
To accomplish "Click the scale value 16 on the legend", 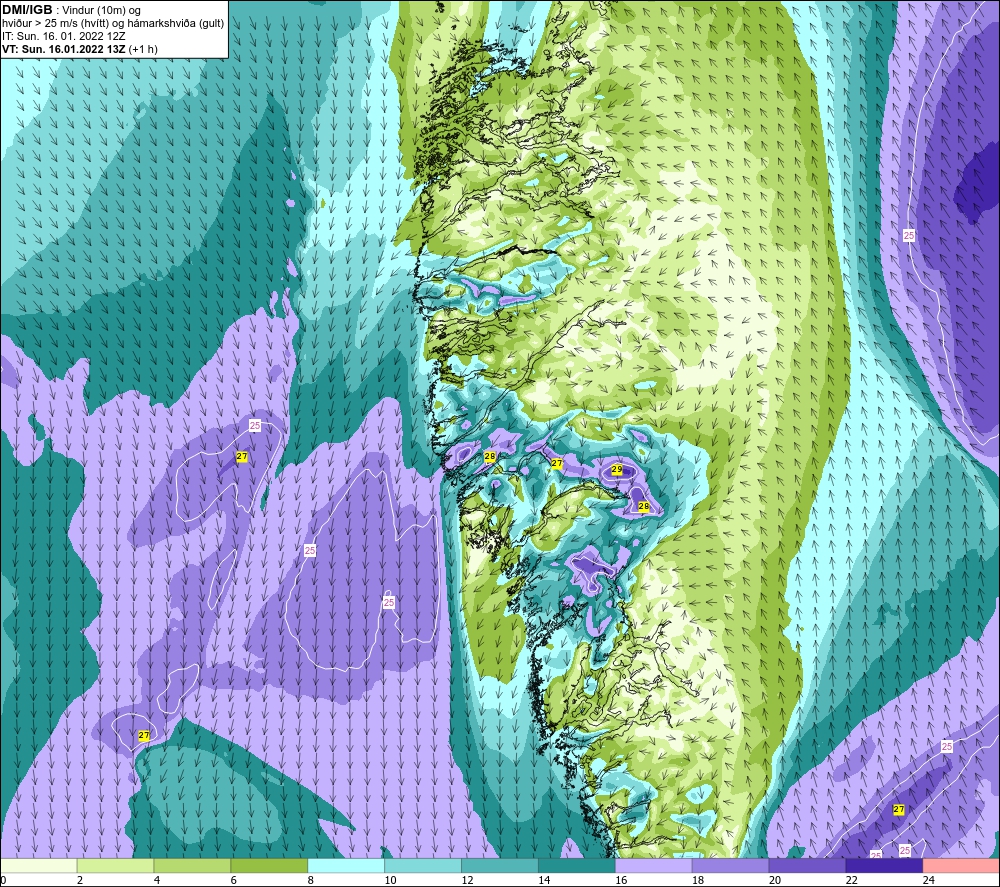I will pos(621,880).
